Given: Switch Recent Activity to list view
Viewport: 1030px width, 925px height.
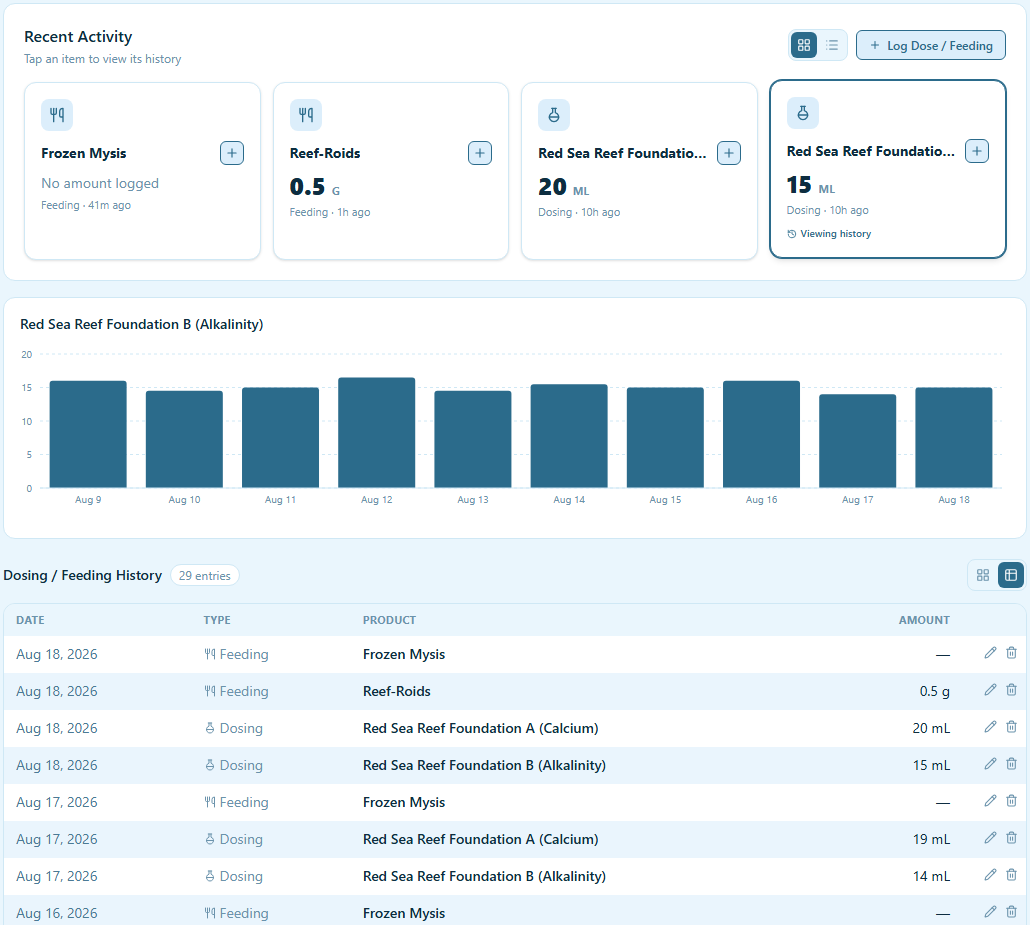Looking at the screenshot, I should point(832,45).
